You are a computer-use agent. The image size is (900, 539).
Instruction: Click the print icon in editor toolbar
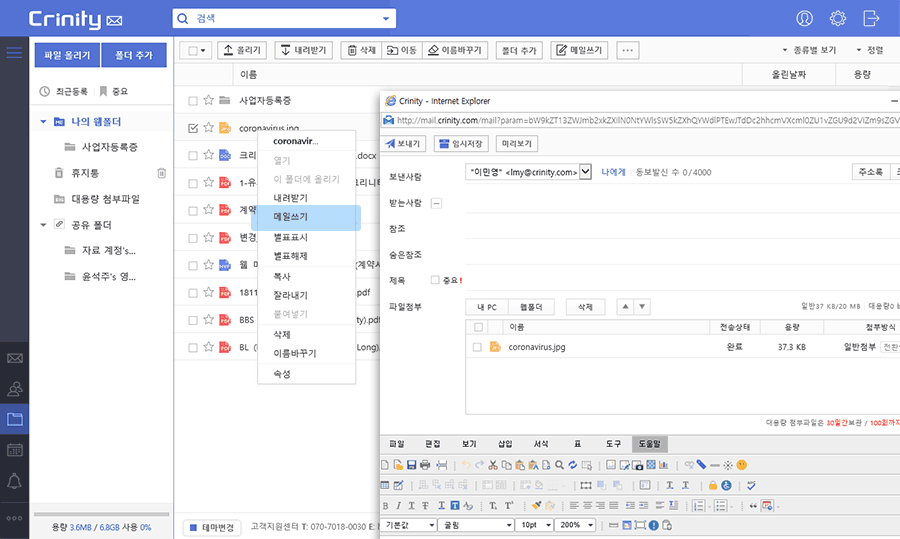point(425,465)
